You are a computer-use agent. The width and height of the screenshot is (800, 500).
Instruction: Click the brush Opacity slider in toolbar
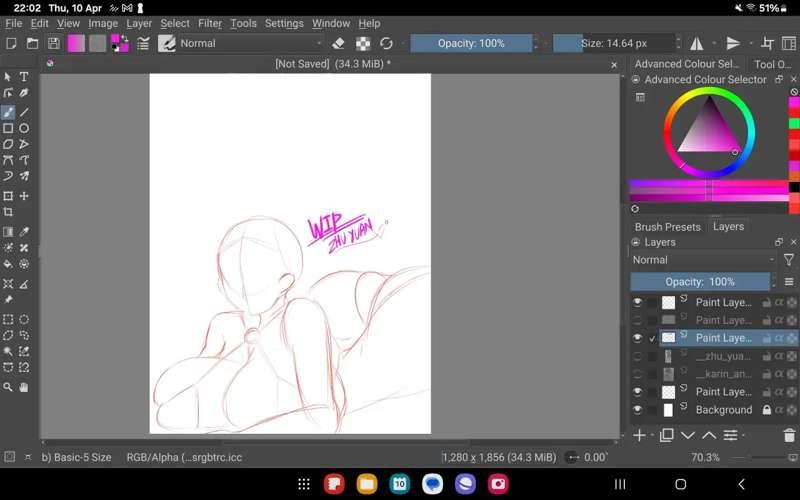(x=471, y=43)
